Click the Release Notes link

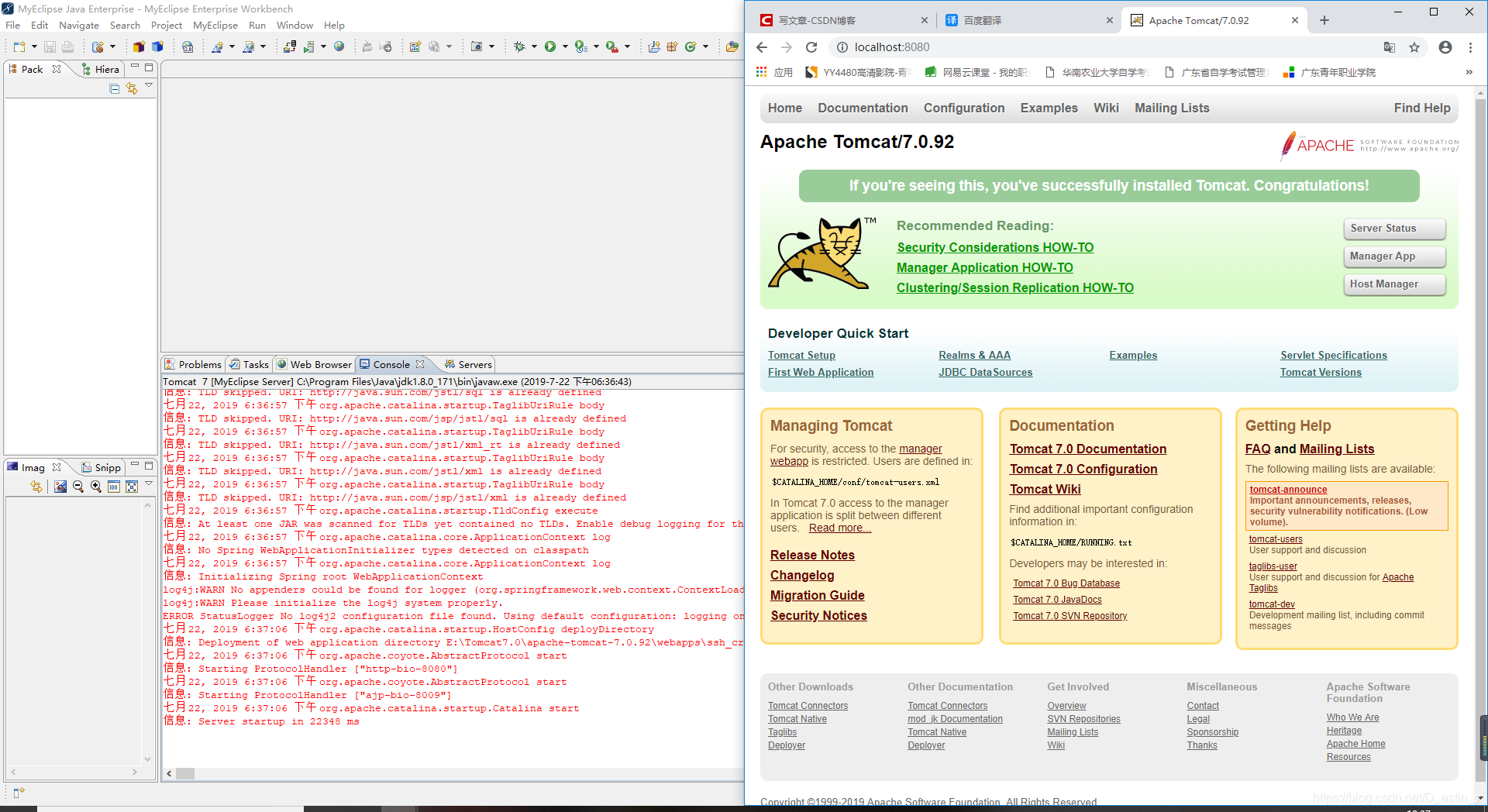tap(812, 555)
